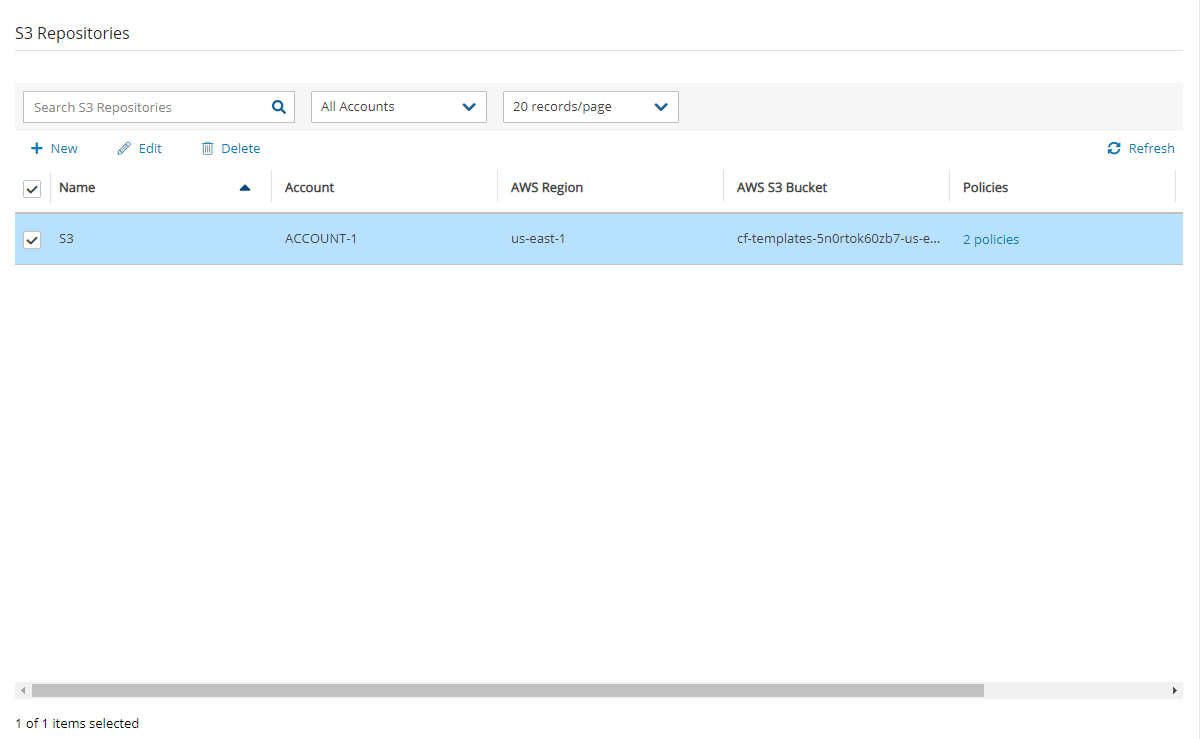Click the Name column sort arrow

pyautogui.click(x=245, y=188)
